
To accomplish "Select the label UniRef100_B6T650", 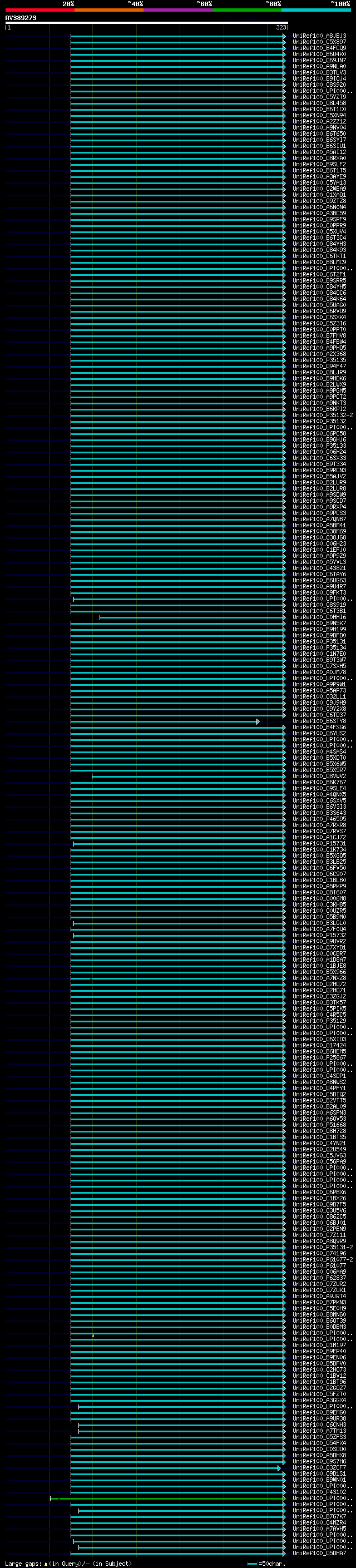I will 319,134.
